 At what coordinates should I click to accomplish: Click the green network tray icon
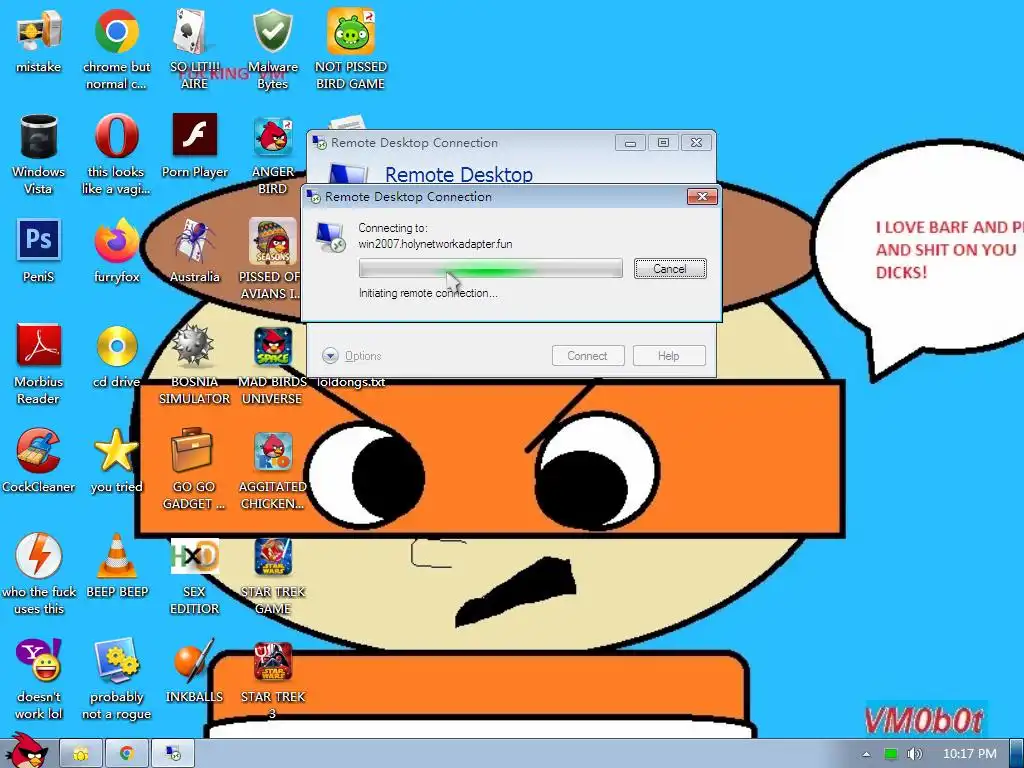pyautogui.click(x=891, y=754)
